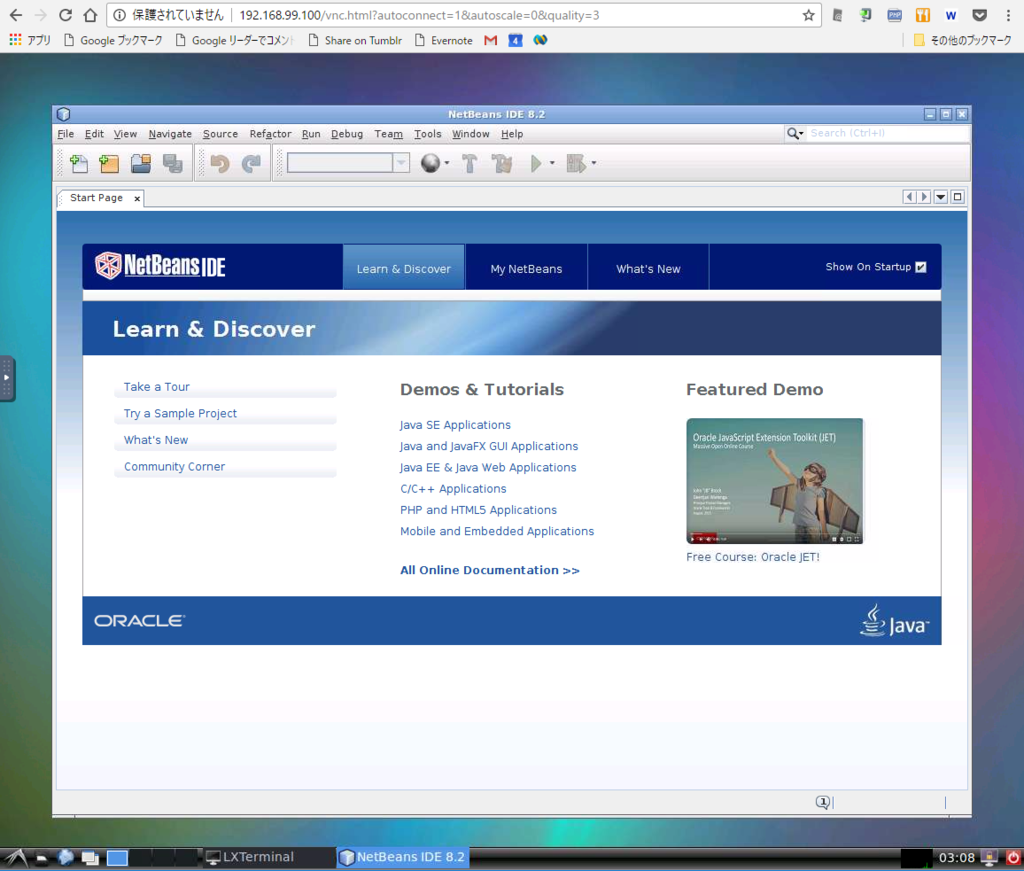
Task: Open the Take a Tour link
Action: click(x=157, y=387)
